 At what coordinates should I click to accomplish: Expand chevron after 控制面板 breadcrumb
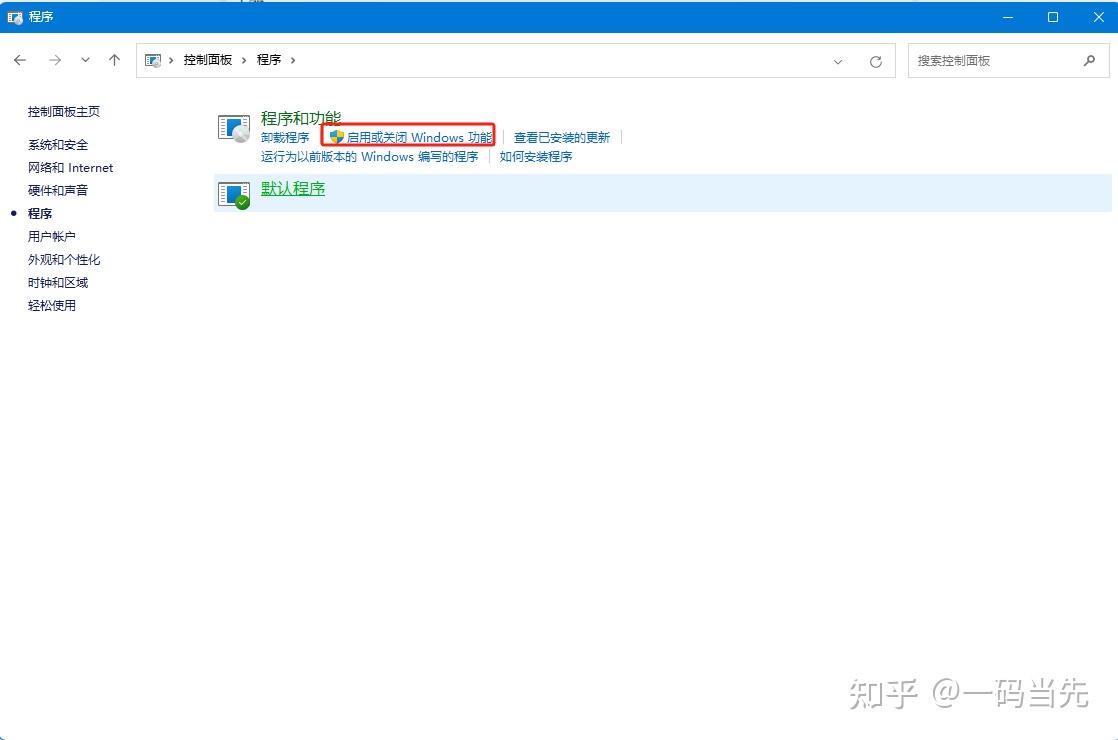coord(244,61)
